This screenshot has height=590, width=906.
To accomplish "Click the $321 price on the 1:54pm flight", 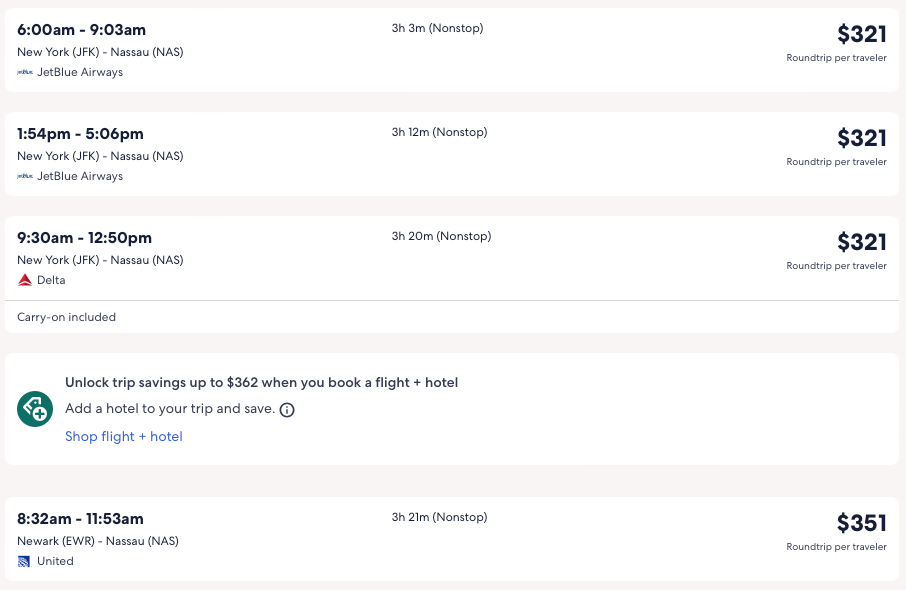I will 861,138.
